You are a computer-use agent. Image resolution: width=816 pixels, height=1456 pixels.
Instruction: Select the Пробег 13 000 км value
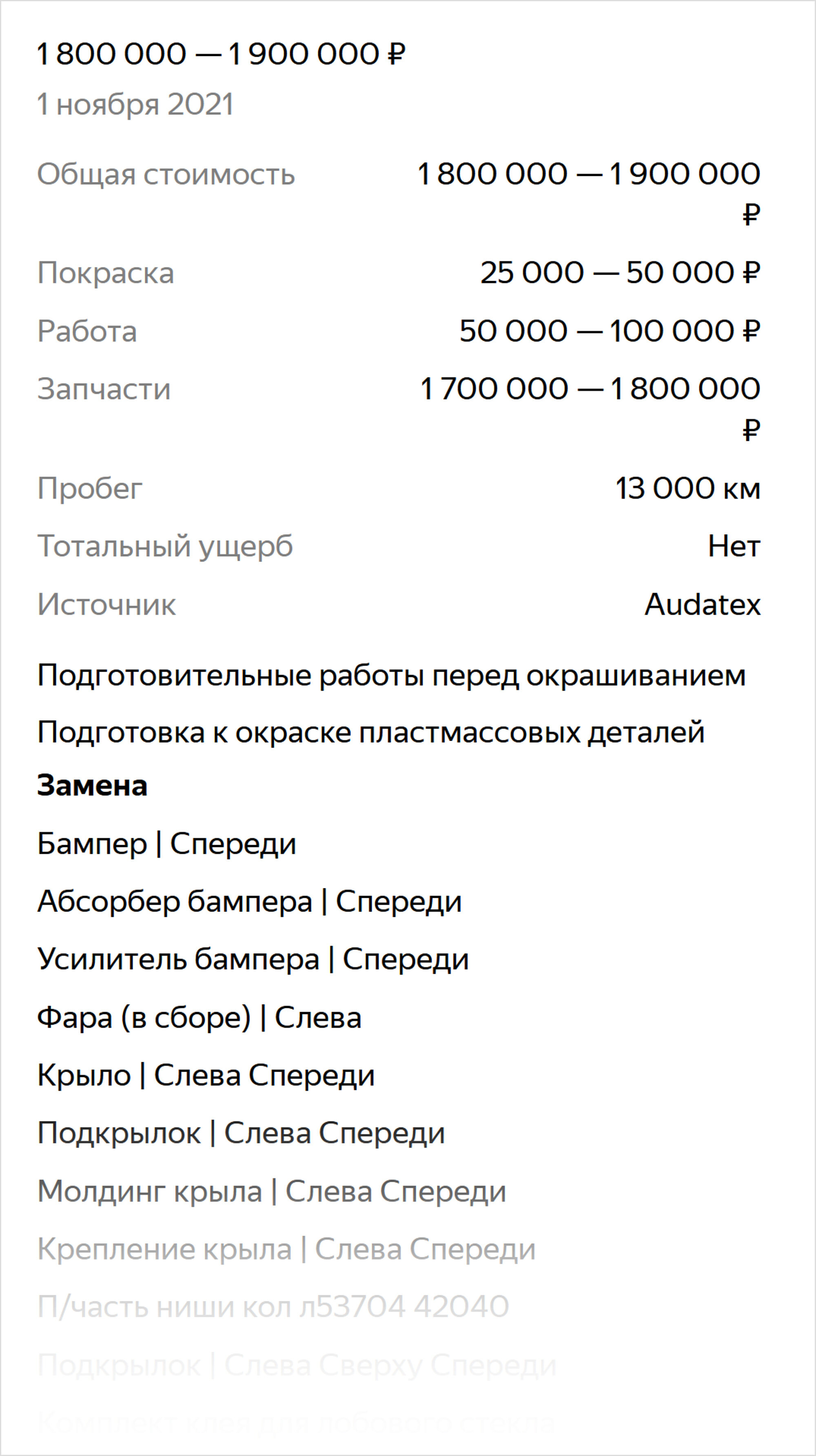click(688, 488)
